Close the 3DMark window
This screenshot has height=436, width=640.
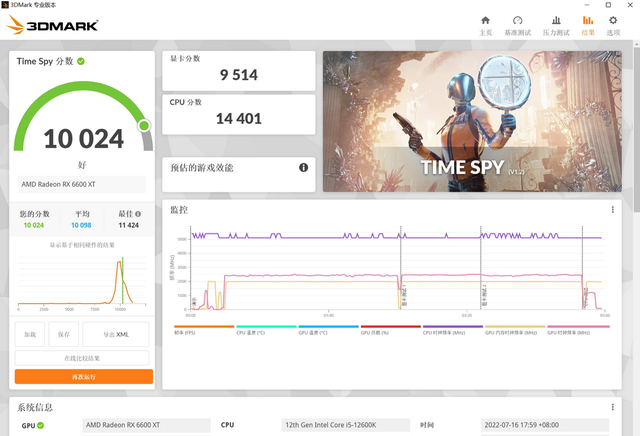(630, 5)
